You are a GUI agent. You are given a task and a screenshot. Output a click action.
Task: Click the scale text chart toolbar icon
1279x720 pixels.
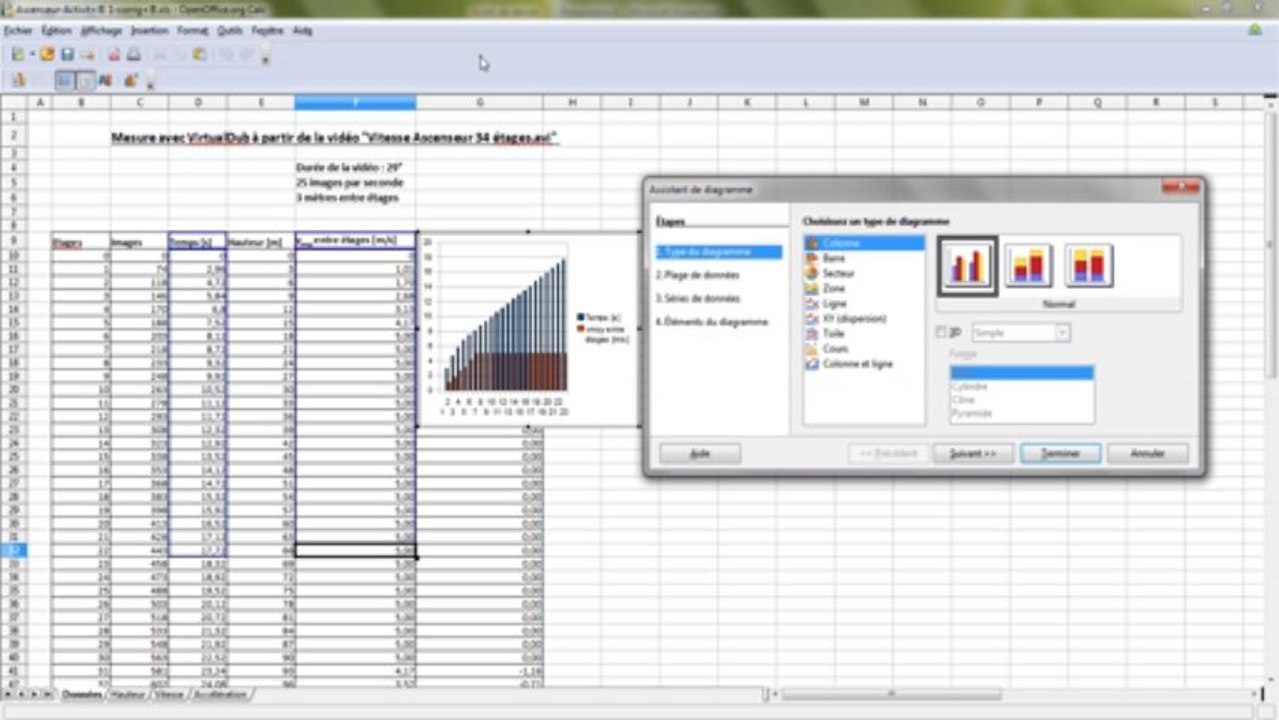(x=106, y=80)
